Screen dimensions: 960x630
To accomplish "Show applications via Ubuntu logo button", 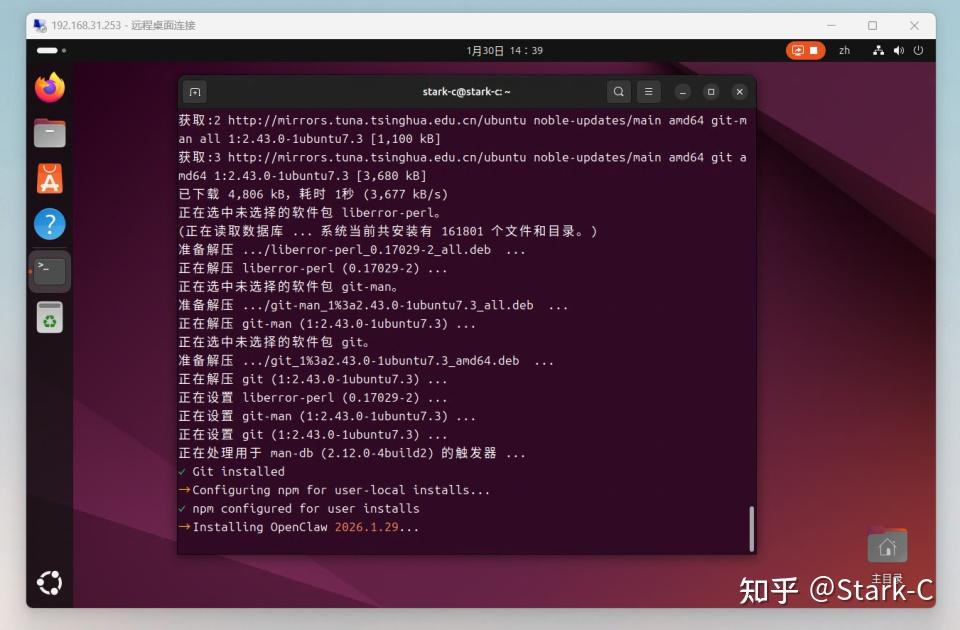I will pos(50,582).
